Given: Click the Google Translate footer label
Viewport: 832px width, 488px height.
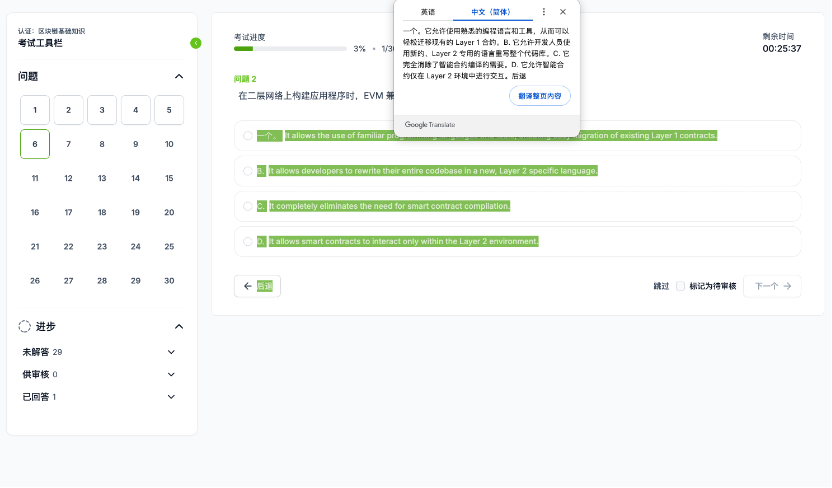Looking at the screenshot, I should pos(430,125).
